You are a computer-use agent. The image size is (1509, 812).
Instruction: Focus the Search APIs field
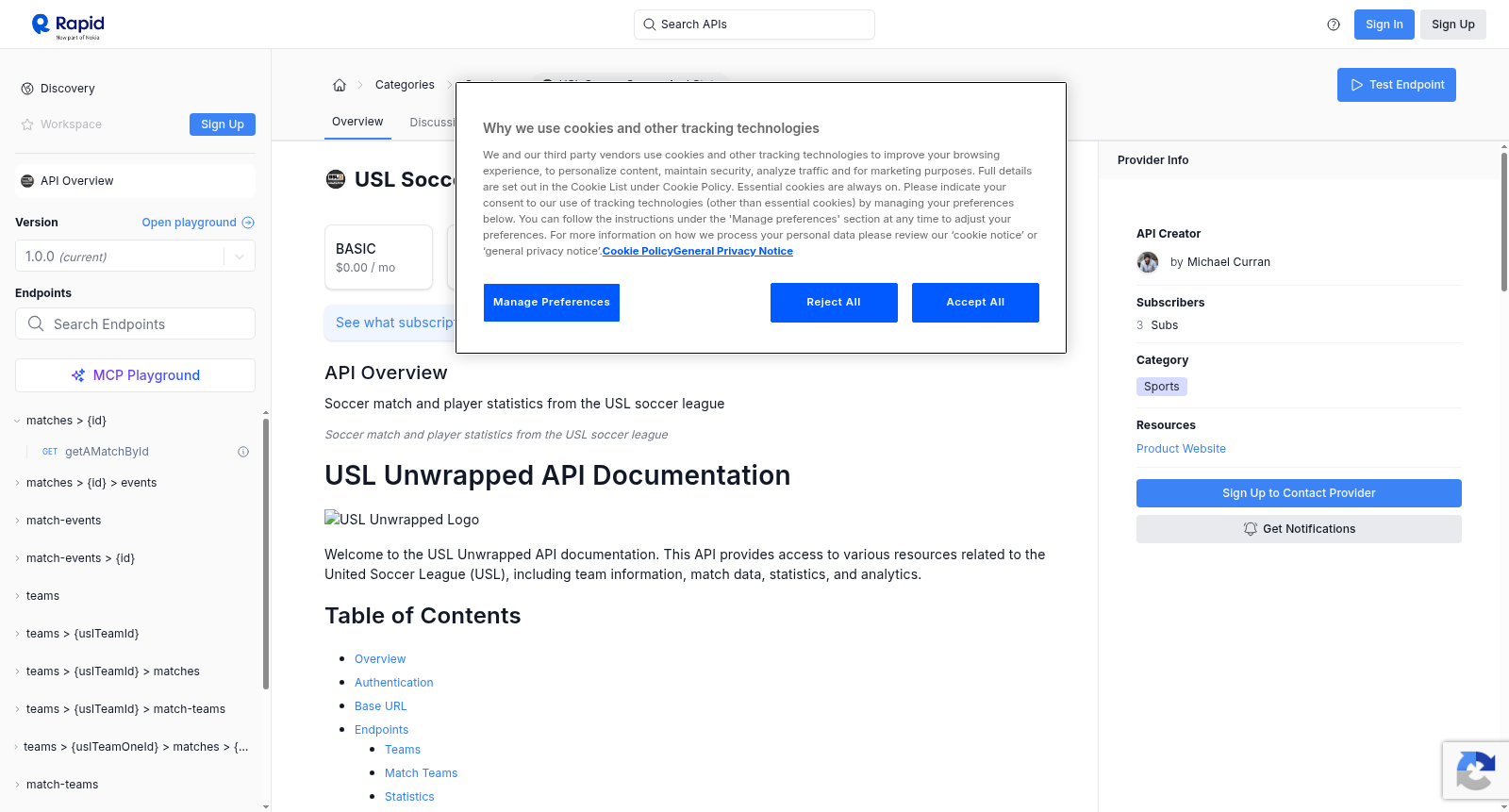click(x=754, y=25)
